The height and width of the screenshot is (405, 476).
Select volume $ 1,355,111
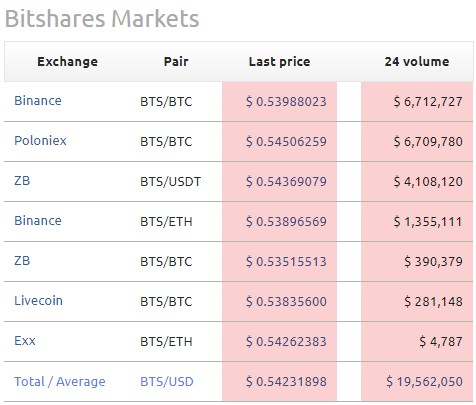(x=428, y=222)
